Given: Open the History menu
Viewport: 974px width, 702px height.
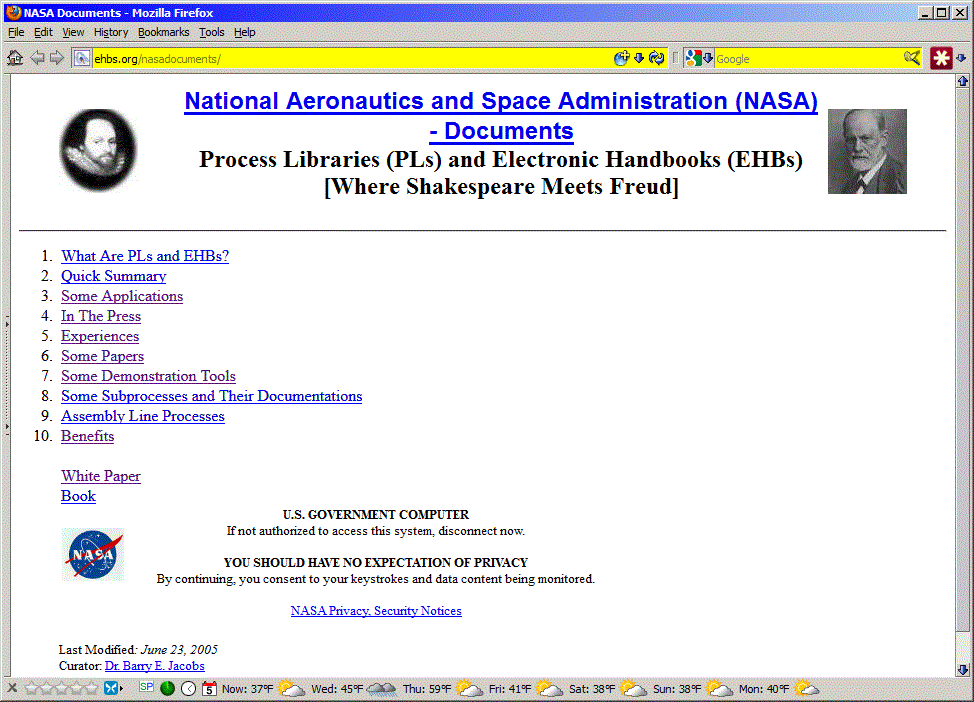Looking at the screenshot, I should pos(111,32).
